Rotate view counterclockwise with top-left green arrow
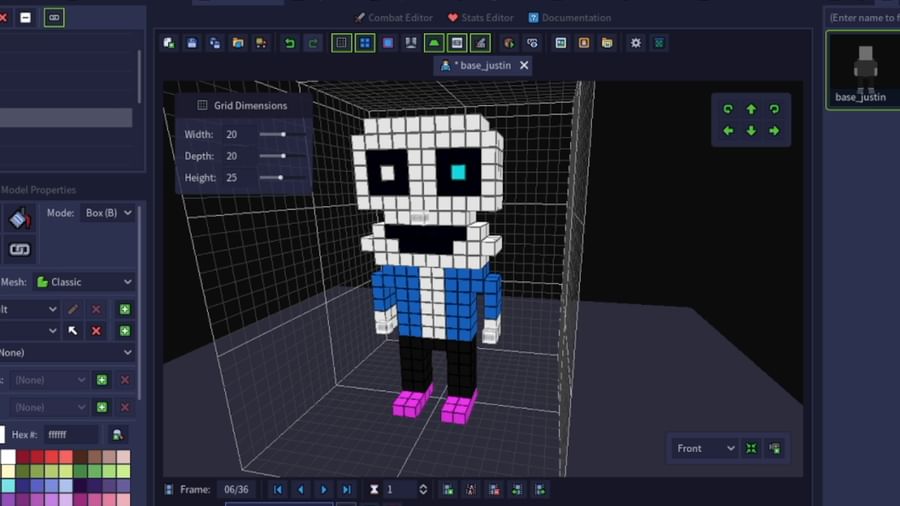 point(728,109)
